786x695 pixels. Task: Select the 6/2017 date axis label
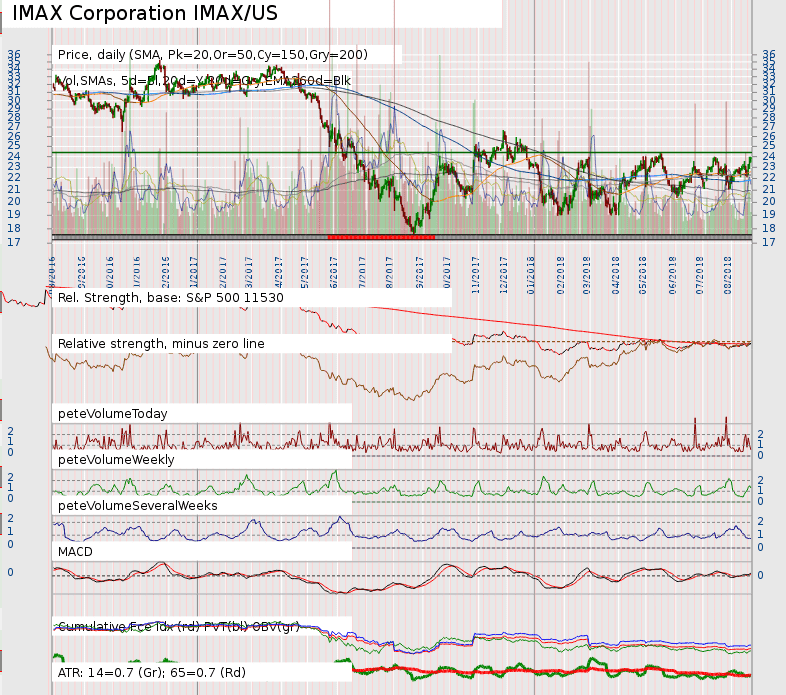click(333, 272)
